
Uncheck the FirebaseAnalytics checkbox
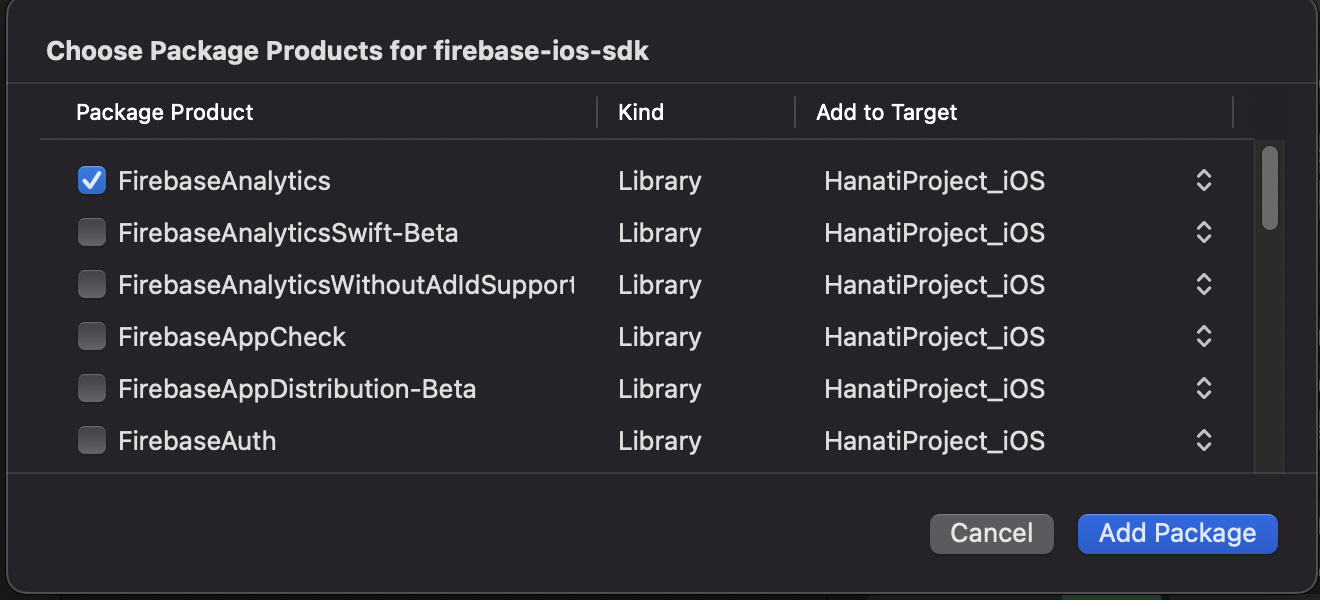92,181
